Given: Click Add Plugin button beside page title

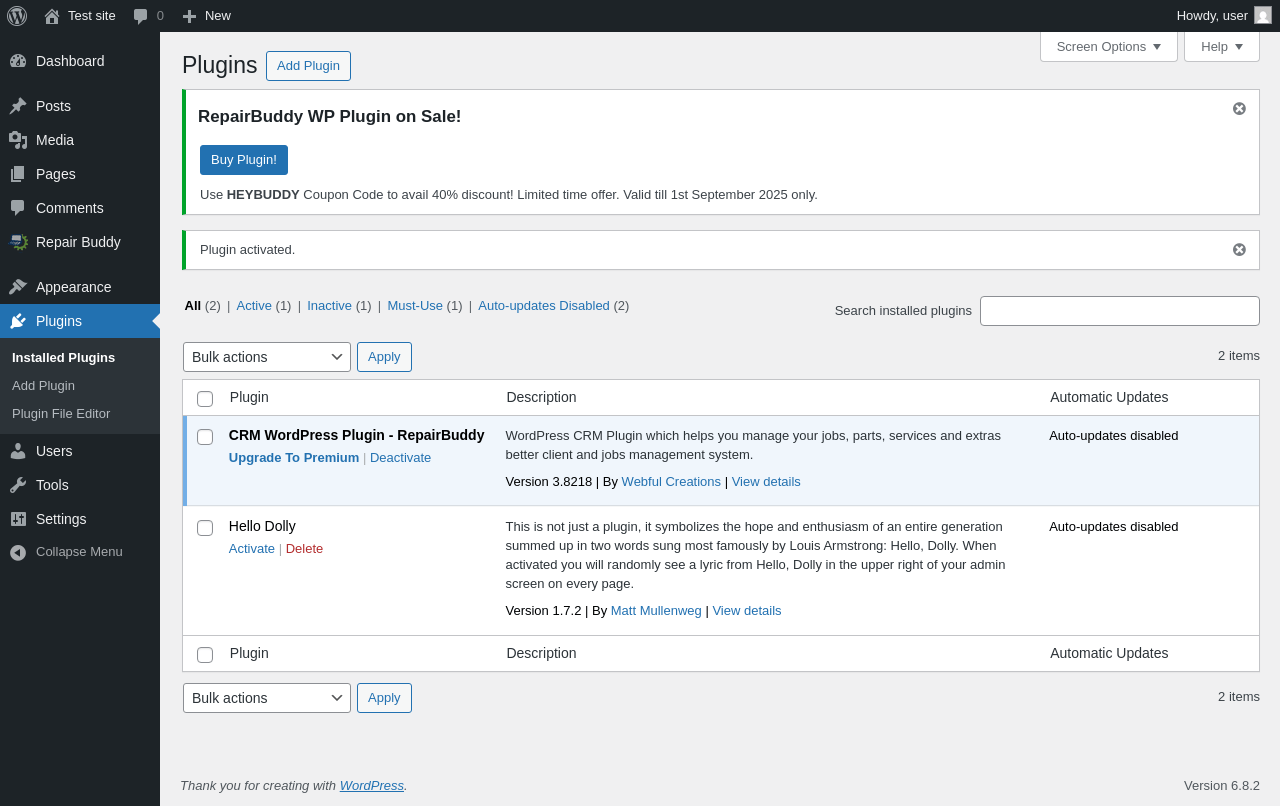Looking at the screenshot, I should point(308,66).
